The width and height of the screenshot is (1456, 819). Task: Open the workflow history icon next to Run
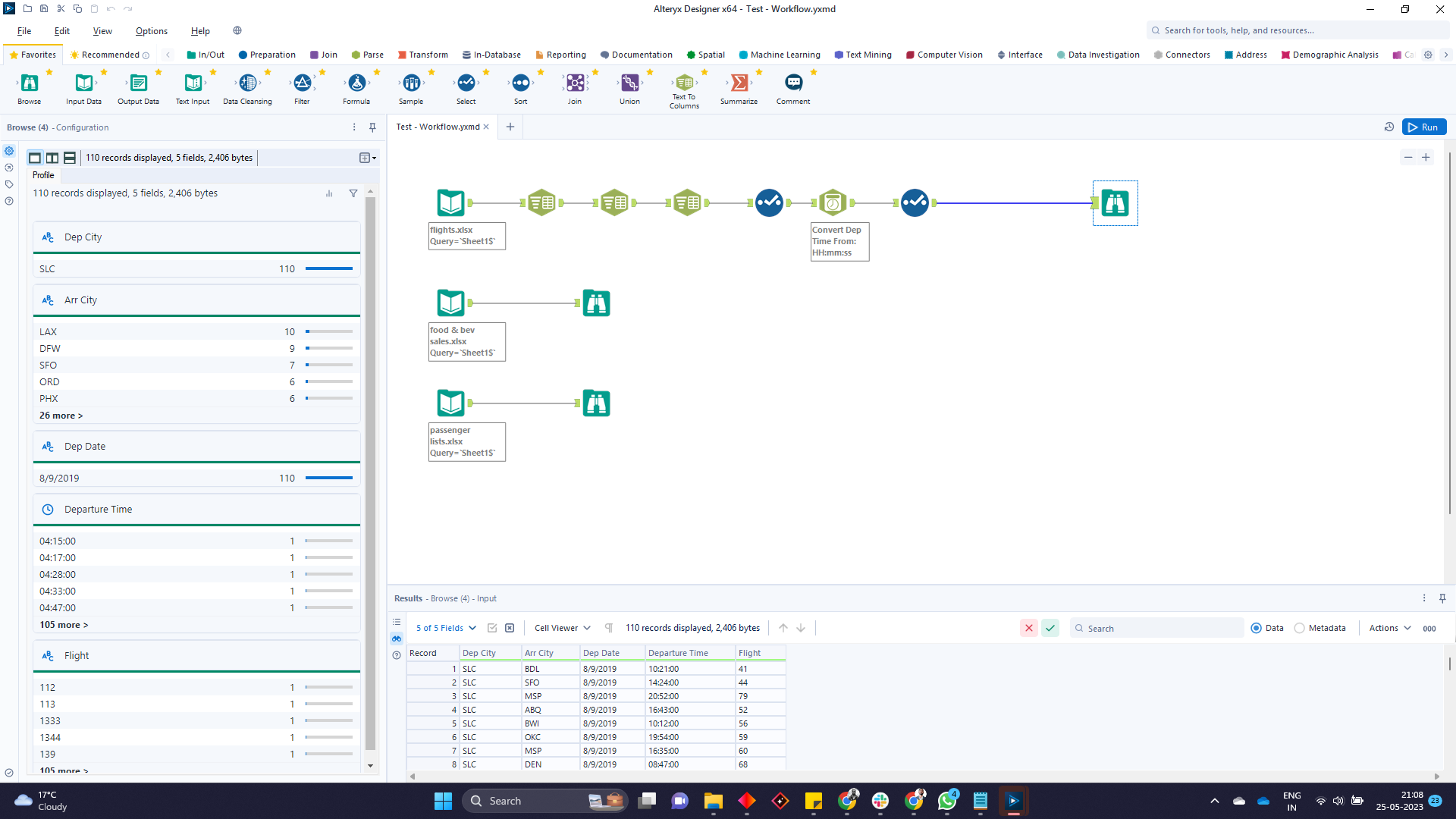[1389, 127]
